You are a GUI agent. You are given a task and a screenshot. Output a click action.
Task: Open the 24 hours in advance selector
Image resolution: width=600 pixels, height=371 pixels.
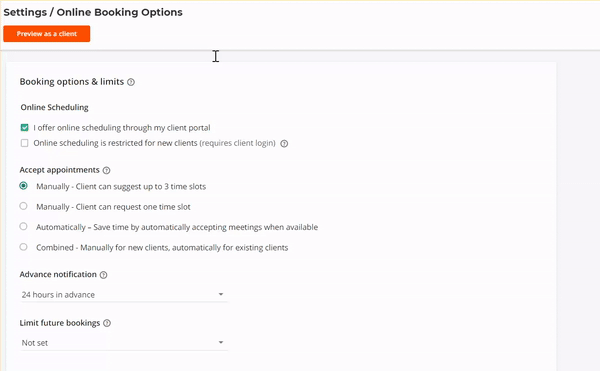click(124, 295)
